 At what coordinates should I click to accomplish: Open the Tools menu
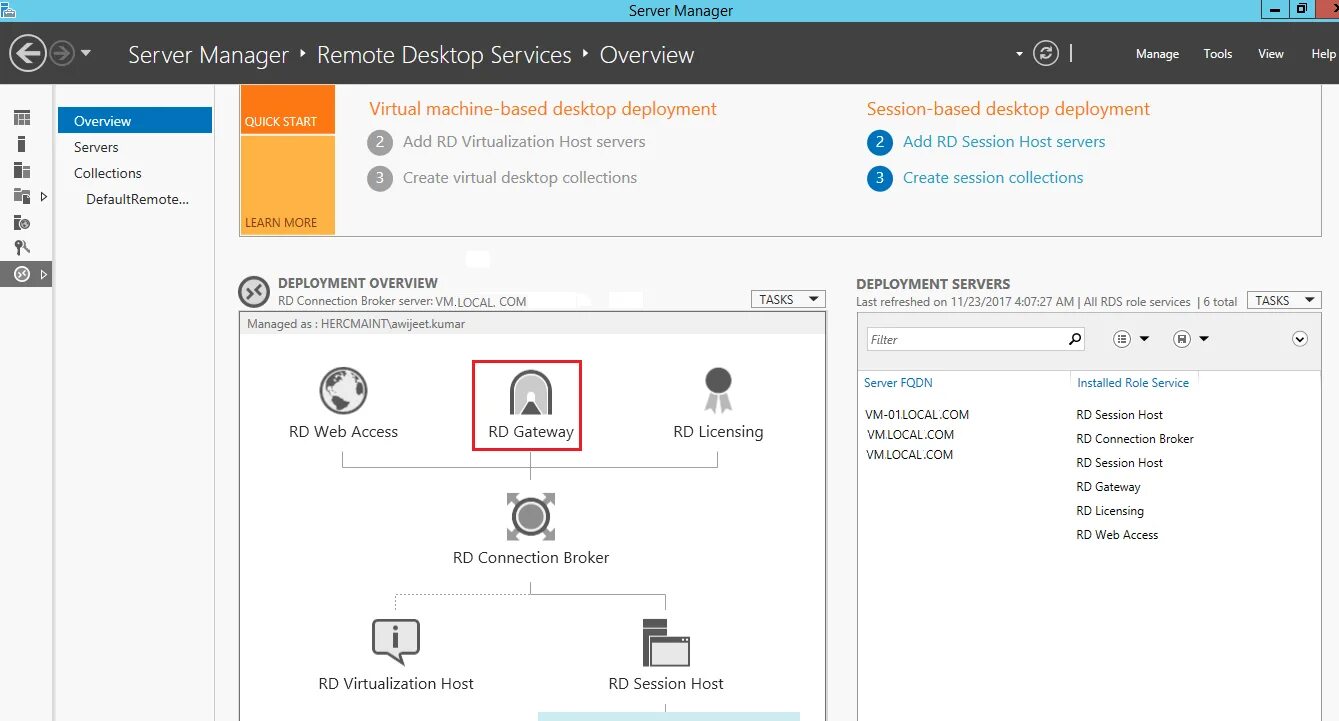tap(1217, 54)
